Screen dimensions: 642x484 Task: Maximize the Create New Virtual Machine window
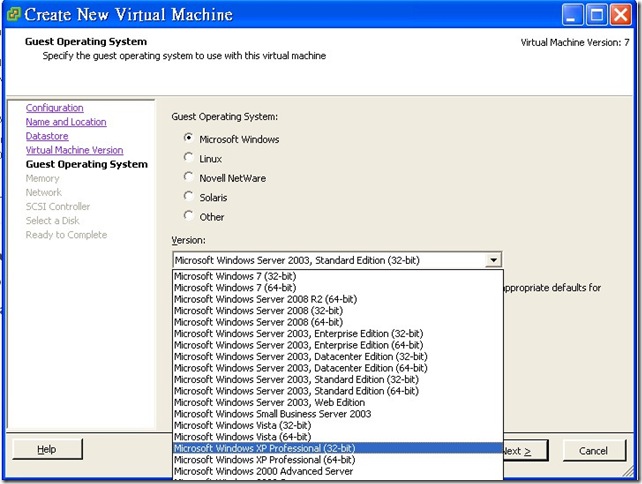pos(597,15)
